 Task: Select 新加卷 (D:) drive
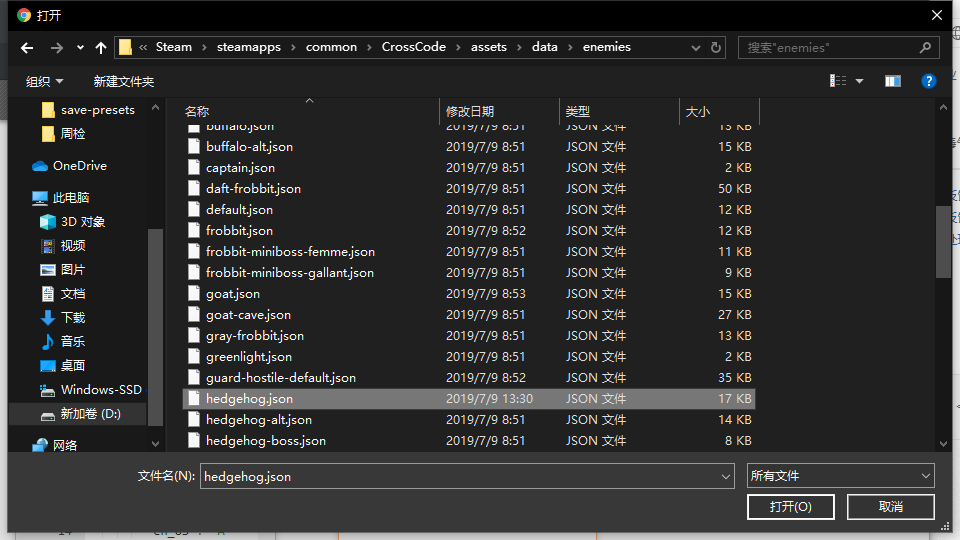click(x=80, y=414)
